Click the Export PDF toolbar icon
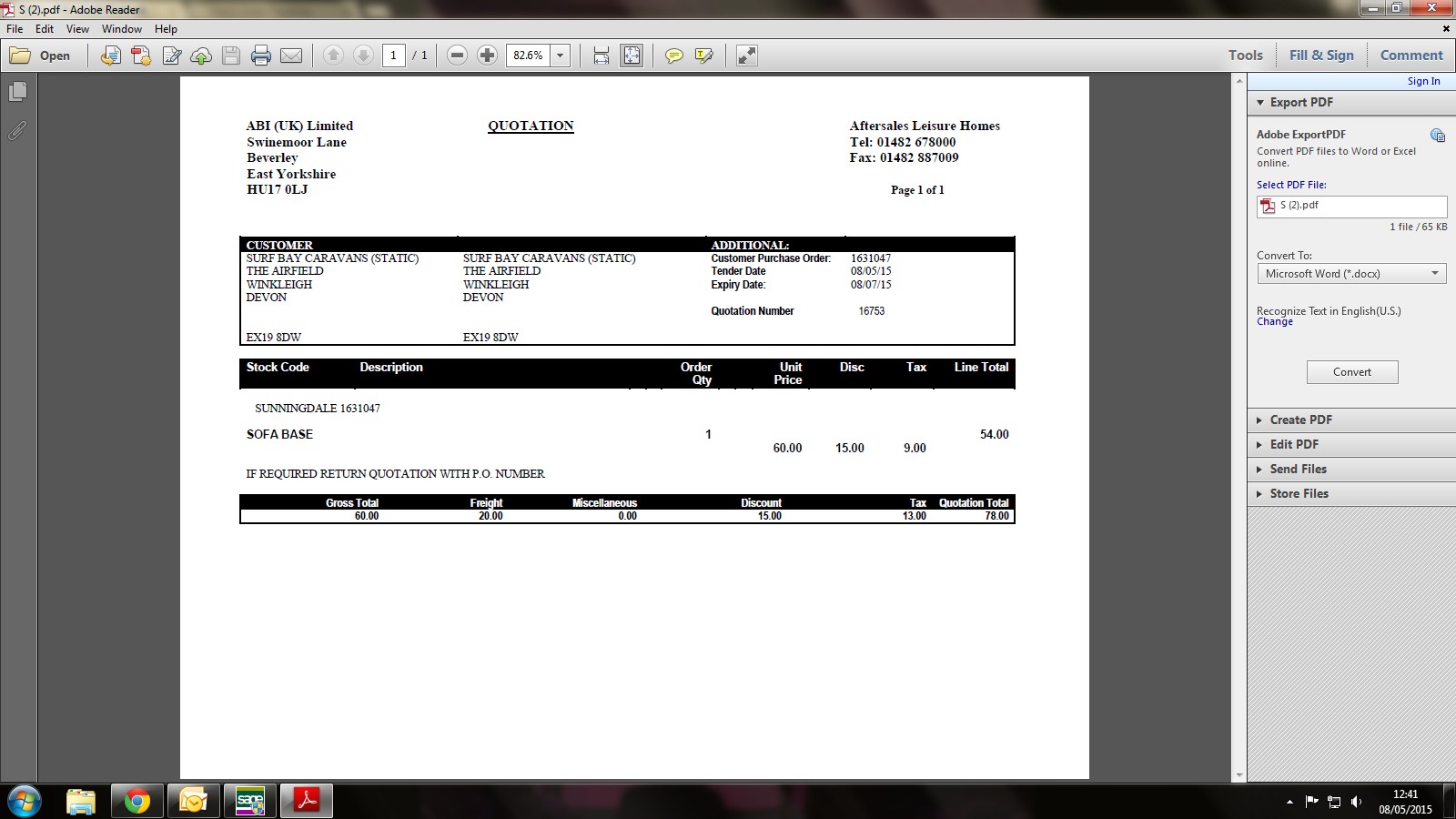Image resolution: width=1456 pixels, height=819 pixels. click(x=111, y=56)
